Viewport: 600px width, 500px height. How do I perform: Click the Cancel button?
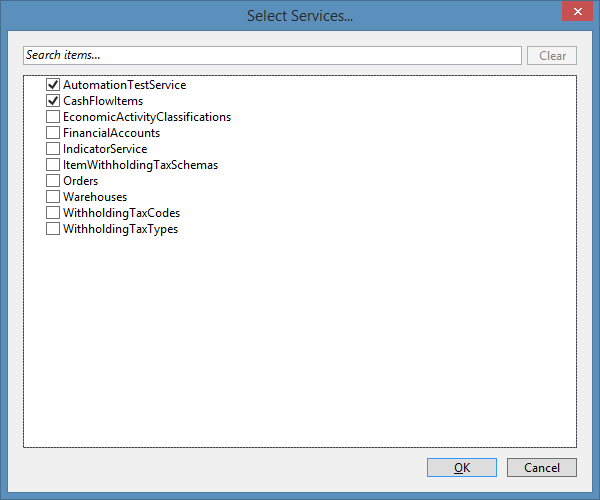pyautogui.click(x=542, y=467)
